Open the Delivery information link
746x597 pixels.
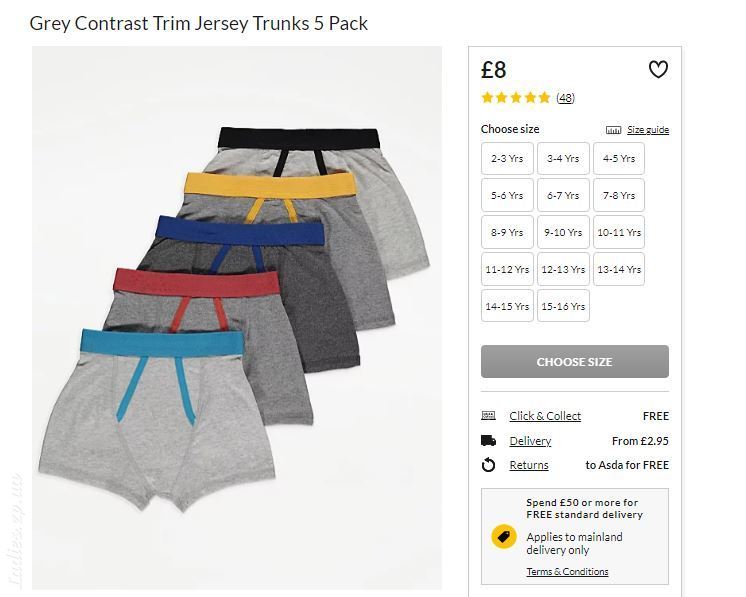click(x=530, y=441)
